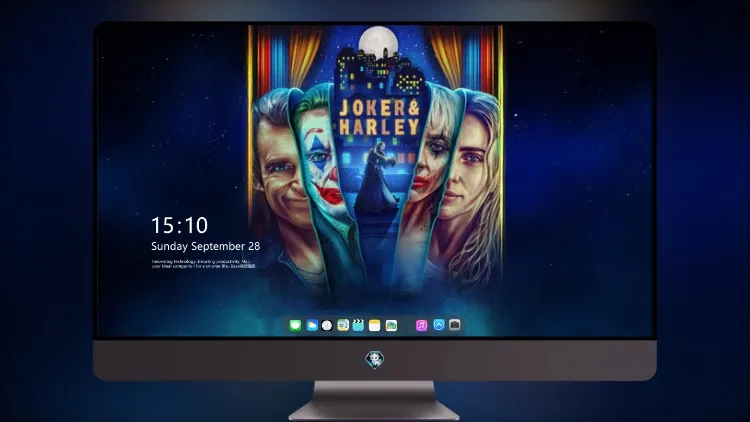
Task: Open the blue App Store icon
Action: coord(439,325)
